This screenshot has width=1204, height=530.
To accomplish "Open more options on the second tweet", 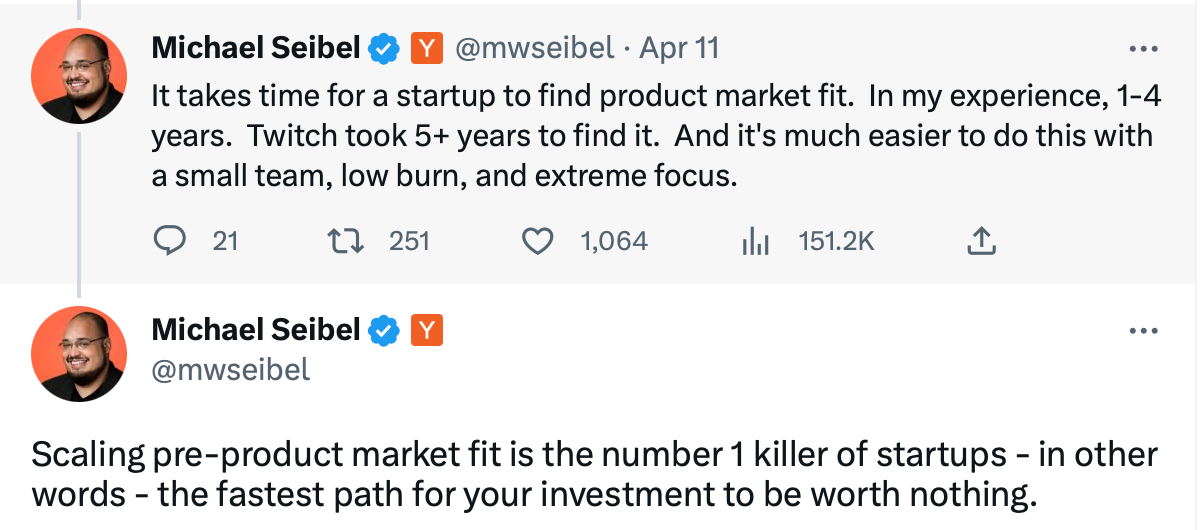I will click(x=1142, y=331).
